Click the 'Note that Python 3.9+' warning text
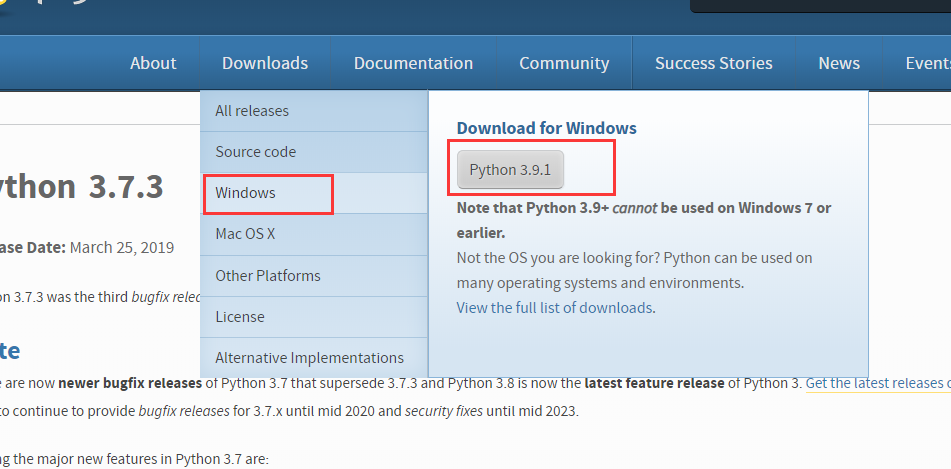The height and width of the screenshot is (469, 951). click(x=644, y=220)
